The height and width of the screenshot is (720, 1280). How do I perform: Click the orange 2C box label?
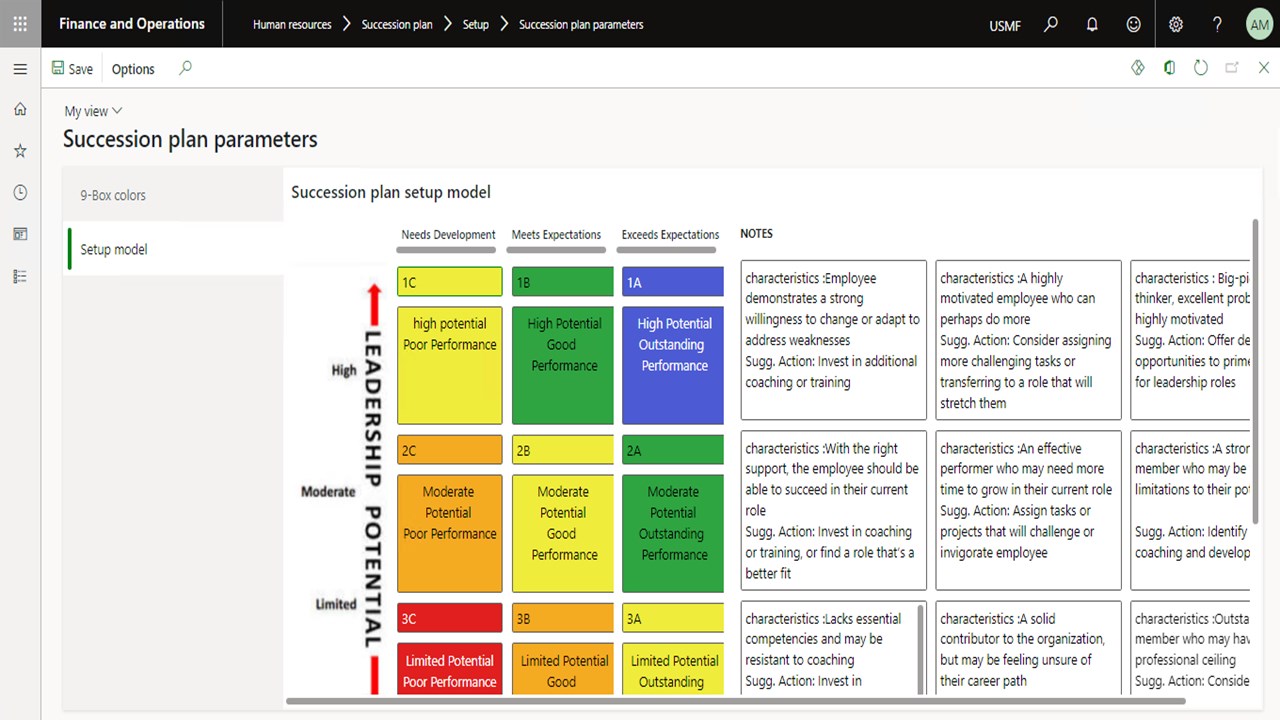(450, 450)
